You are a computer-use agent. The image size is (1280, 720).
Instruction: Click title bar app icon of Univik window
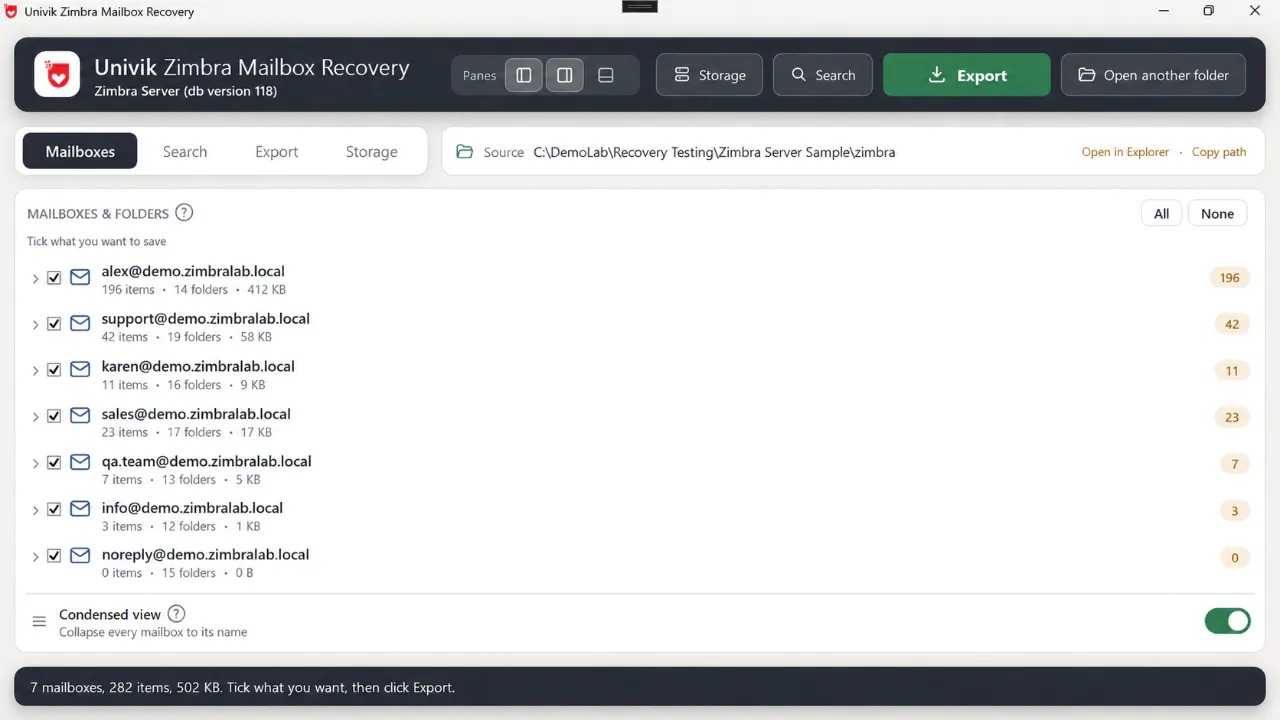coord(11,11)
